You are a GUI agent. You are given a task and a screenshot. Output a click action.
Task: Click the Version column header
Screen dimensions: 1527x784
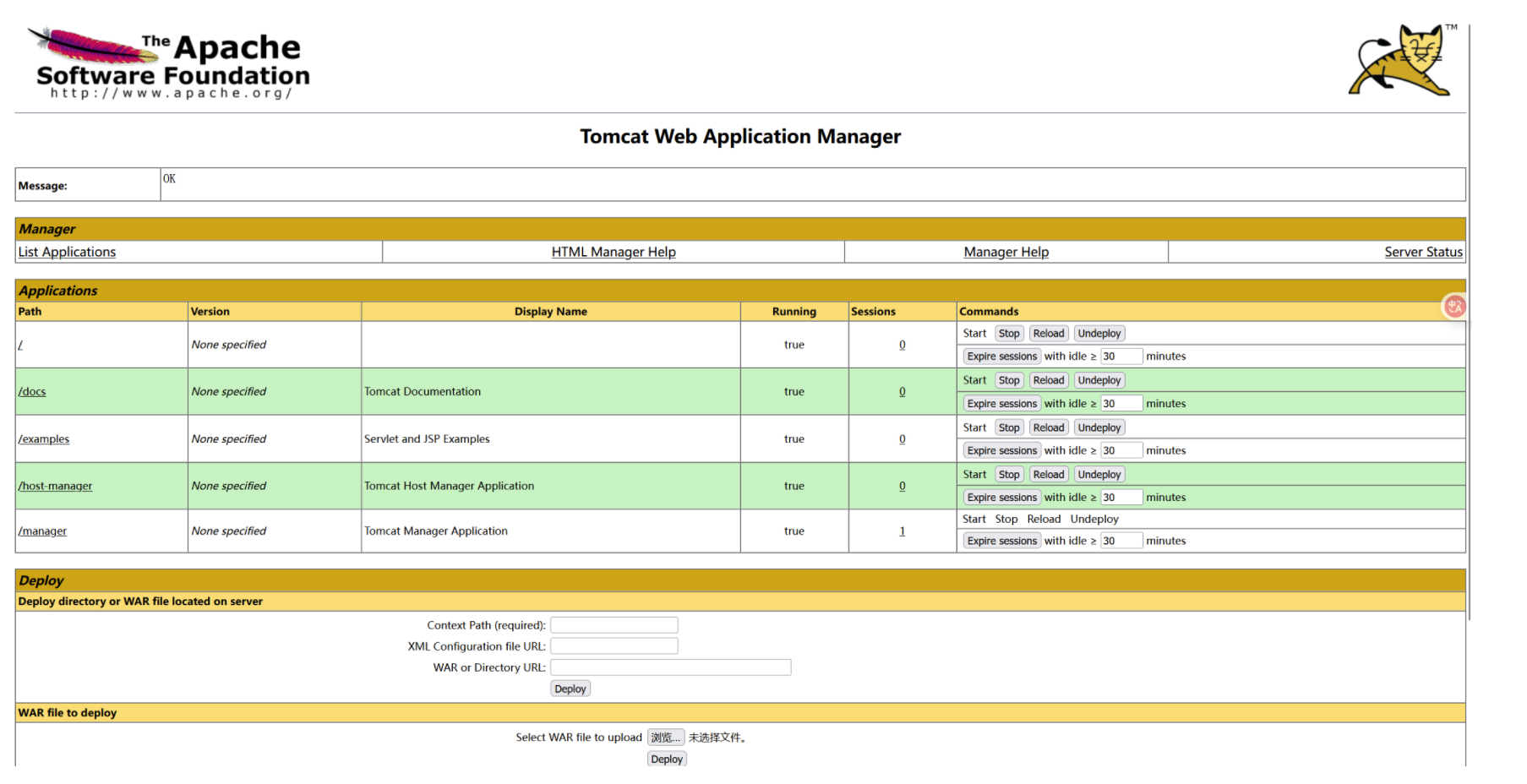(210, 312)
